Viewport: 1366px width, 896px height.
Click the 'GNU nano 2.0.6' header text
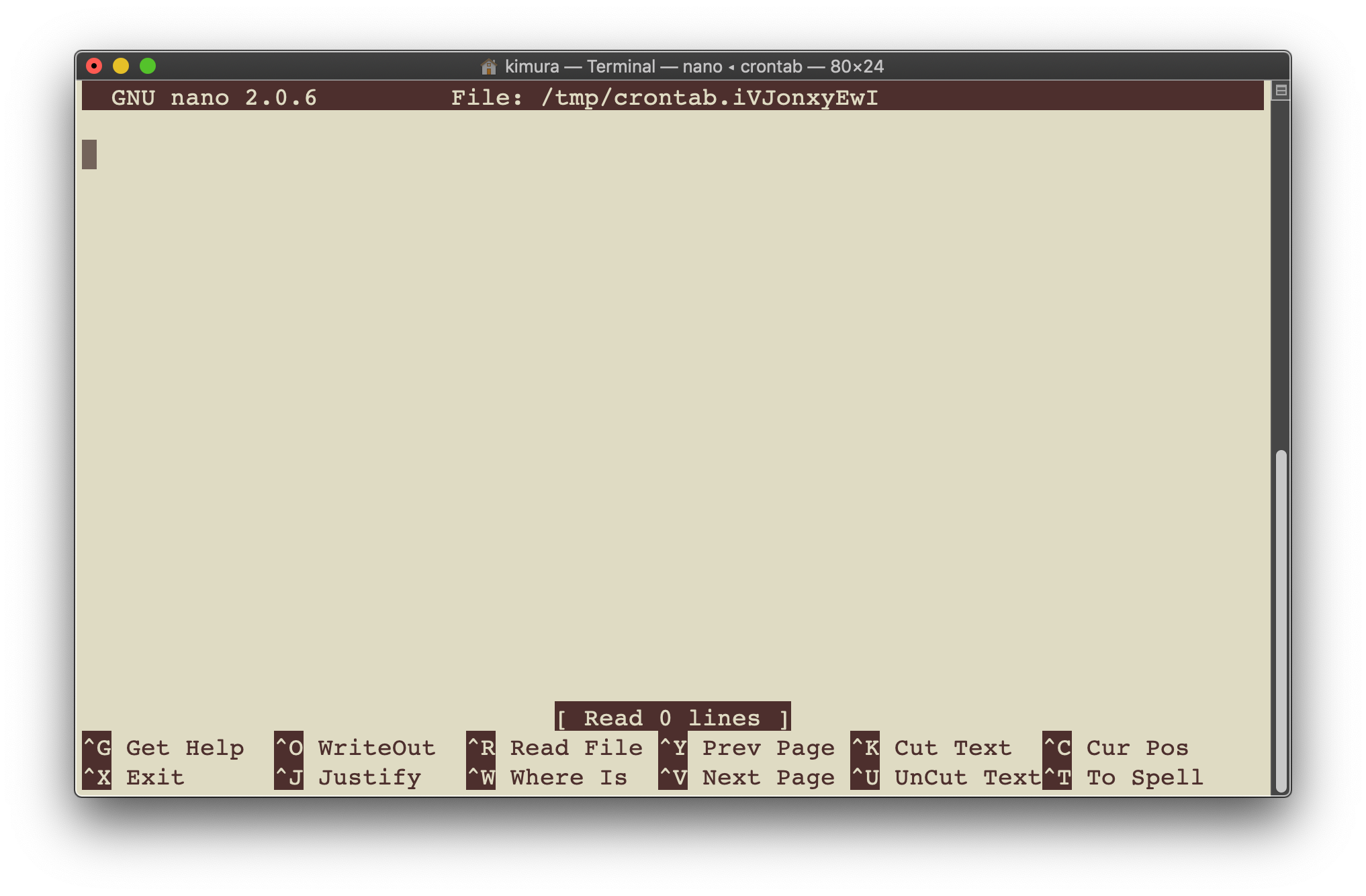[x=214, y=98]
